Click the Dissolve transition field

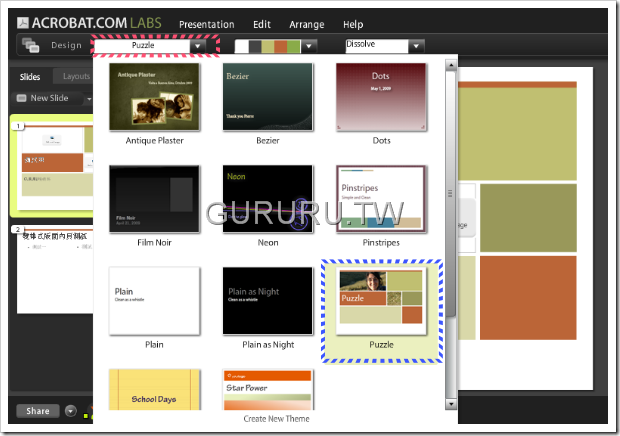coord(377,46)
